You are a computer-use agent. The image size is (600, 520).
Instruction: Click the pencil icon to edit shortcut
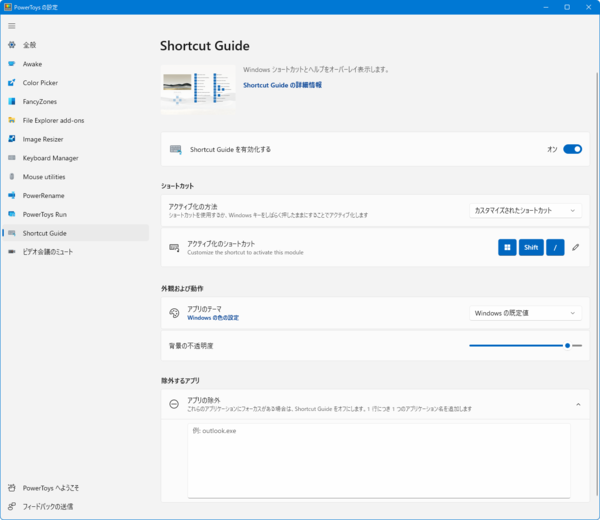(x=575, y=247)
